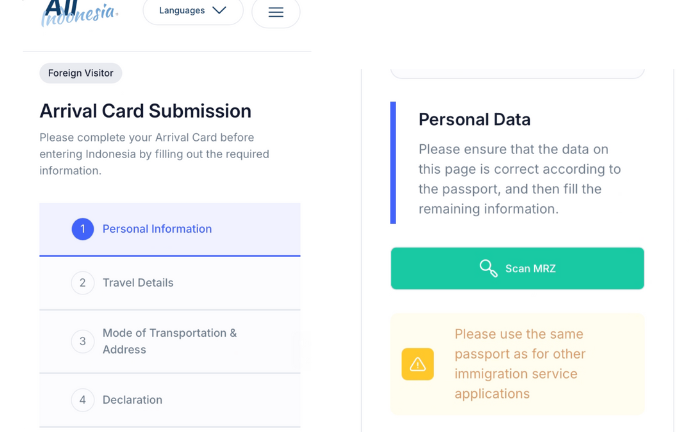Viewport: 694px width, 432px height.
Task: Expand the Languages dropdown
Action: 193,11
